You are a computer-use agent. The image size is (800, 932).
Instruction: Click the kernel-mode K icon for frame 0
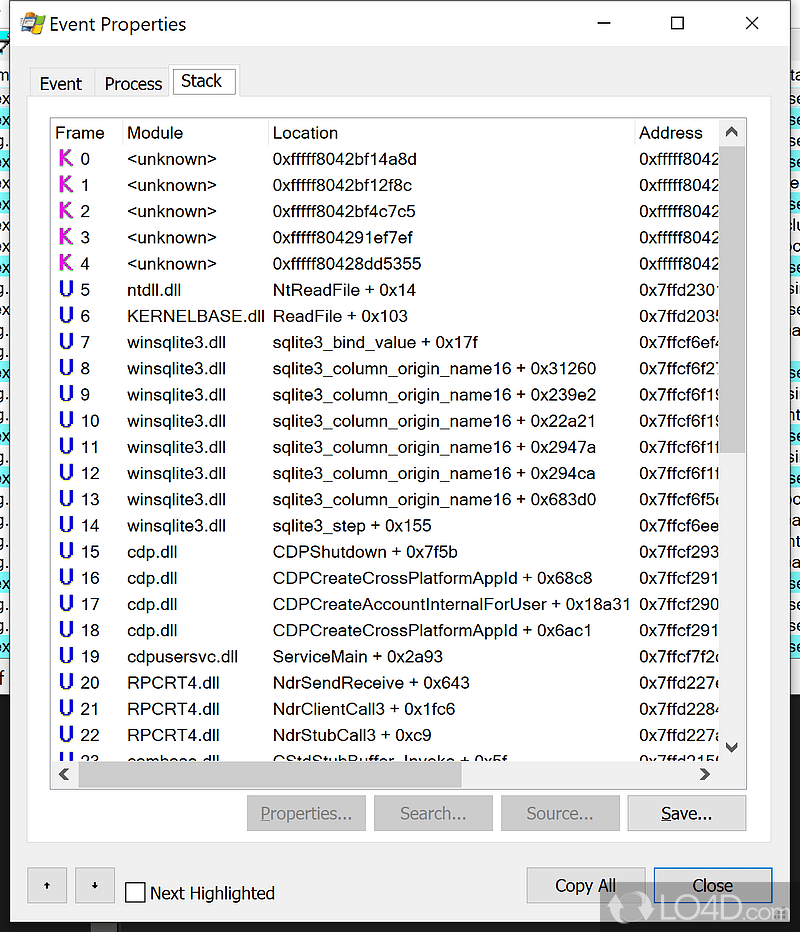click(66, 158)
